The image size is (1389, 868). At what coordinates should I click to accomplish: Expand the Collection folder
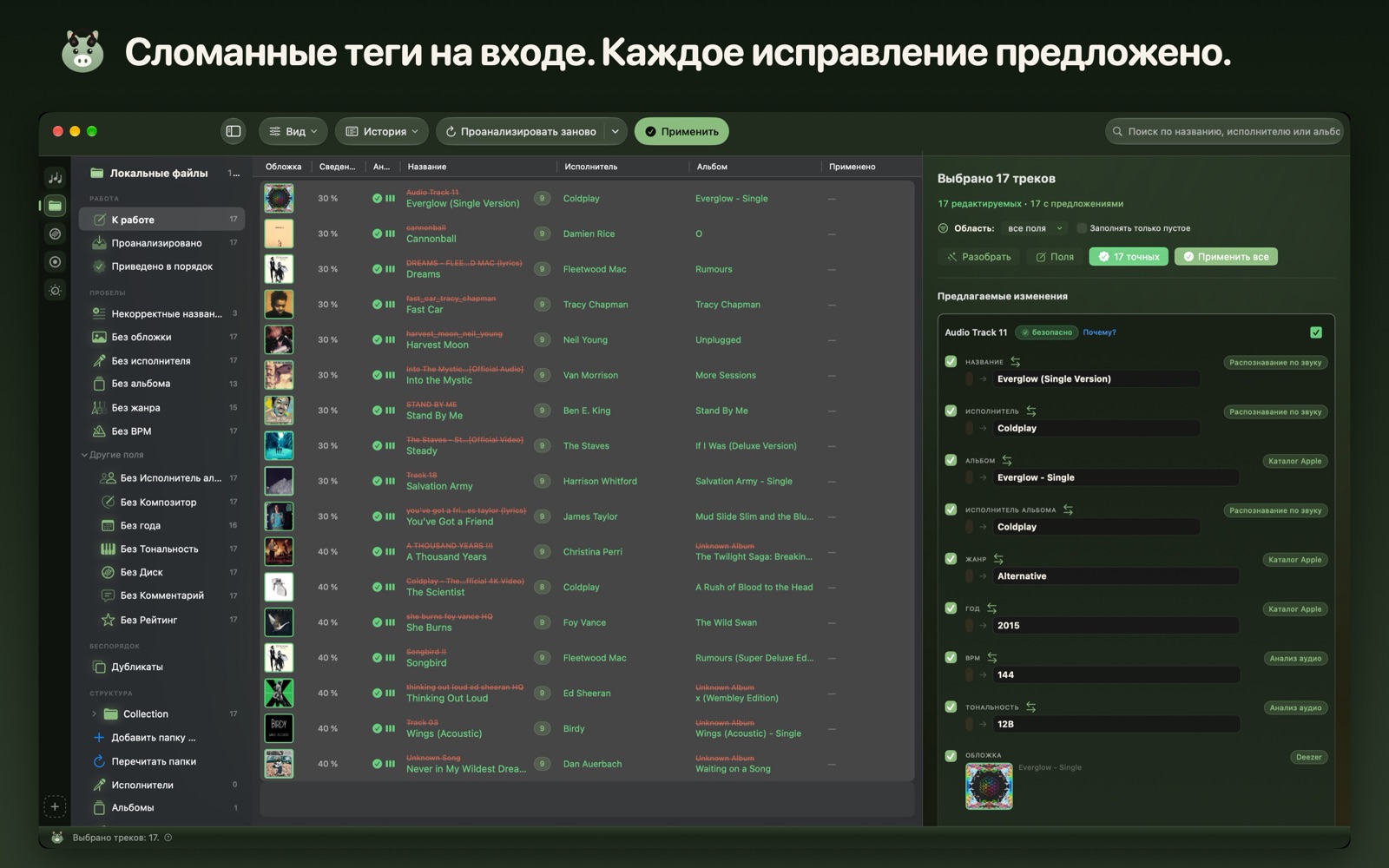coord(94,713)
